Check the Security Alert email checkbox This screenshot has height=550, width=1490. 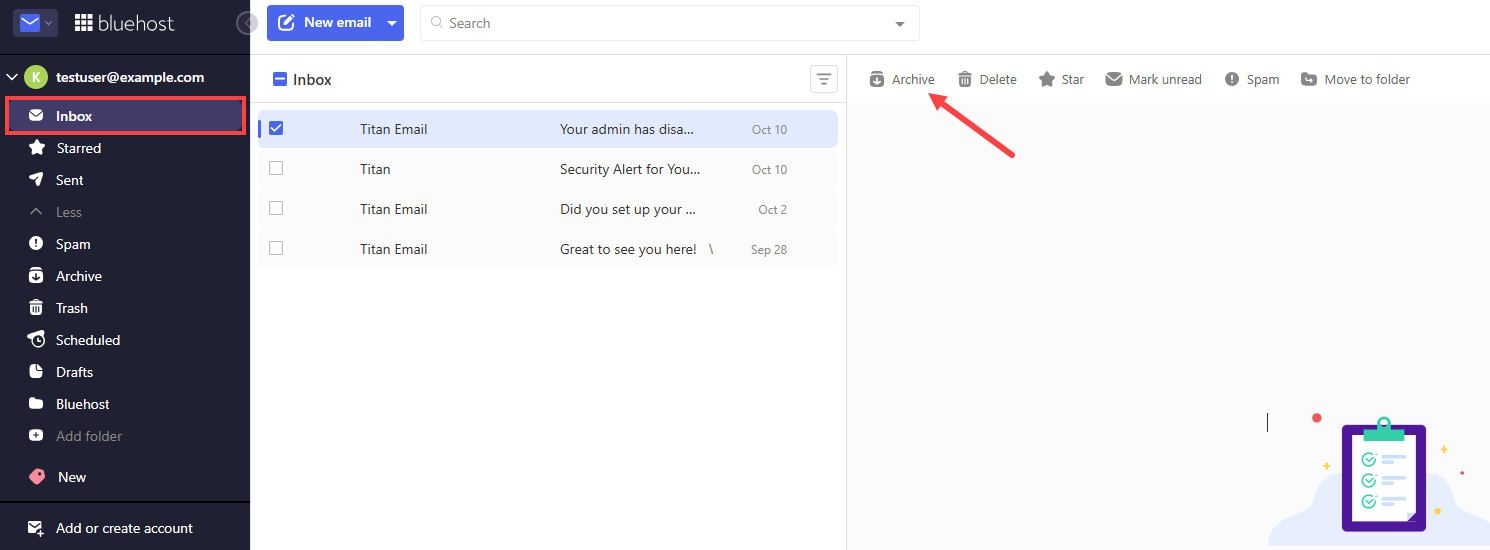[276, 168]
